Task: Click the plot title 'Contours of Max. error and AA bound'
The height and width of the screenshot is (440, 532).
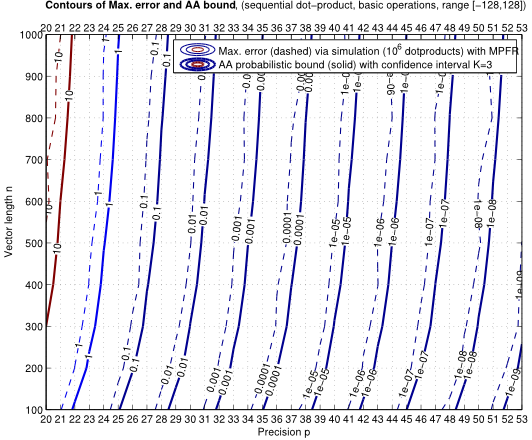Action: tap(140, 6)
